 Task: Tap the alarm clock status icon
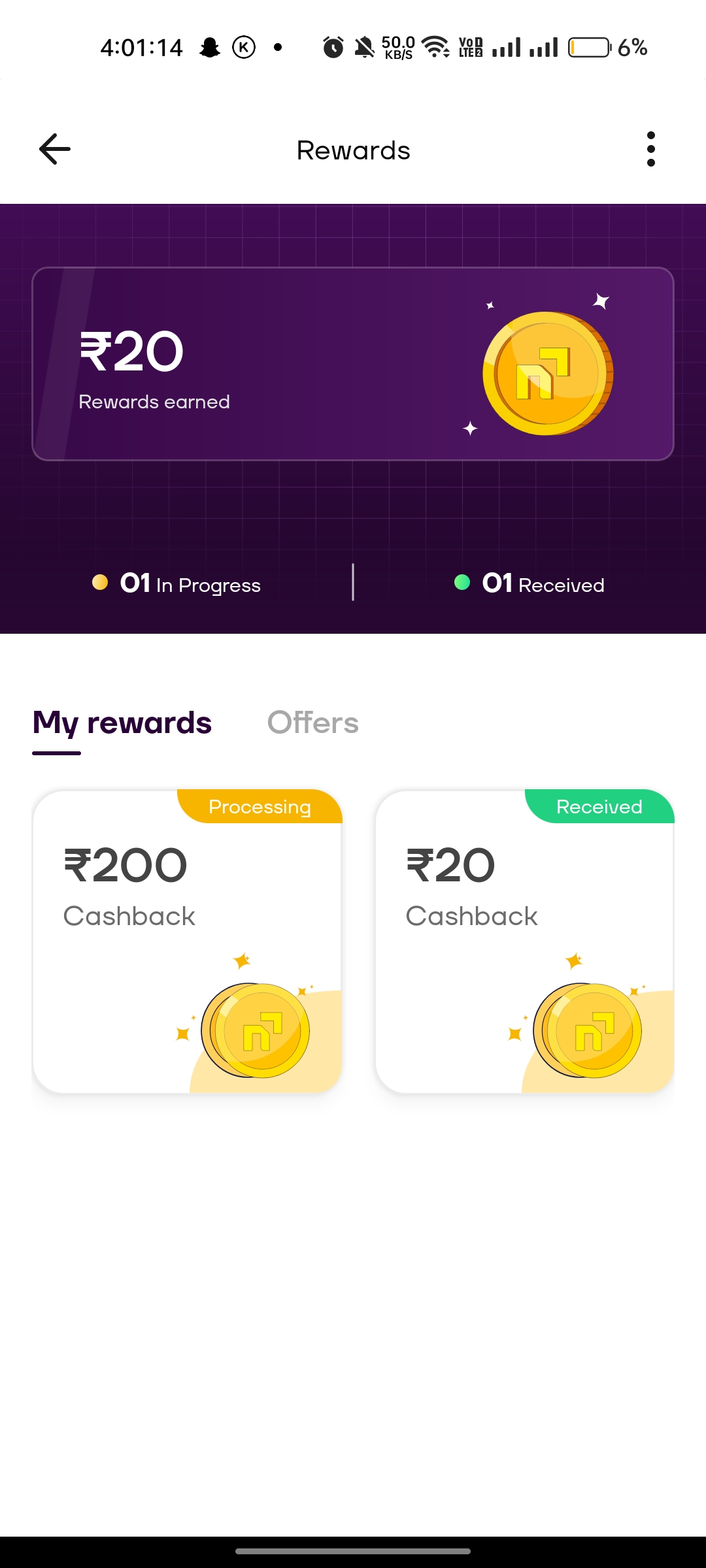(x=333, y=48)
